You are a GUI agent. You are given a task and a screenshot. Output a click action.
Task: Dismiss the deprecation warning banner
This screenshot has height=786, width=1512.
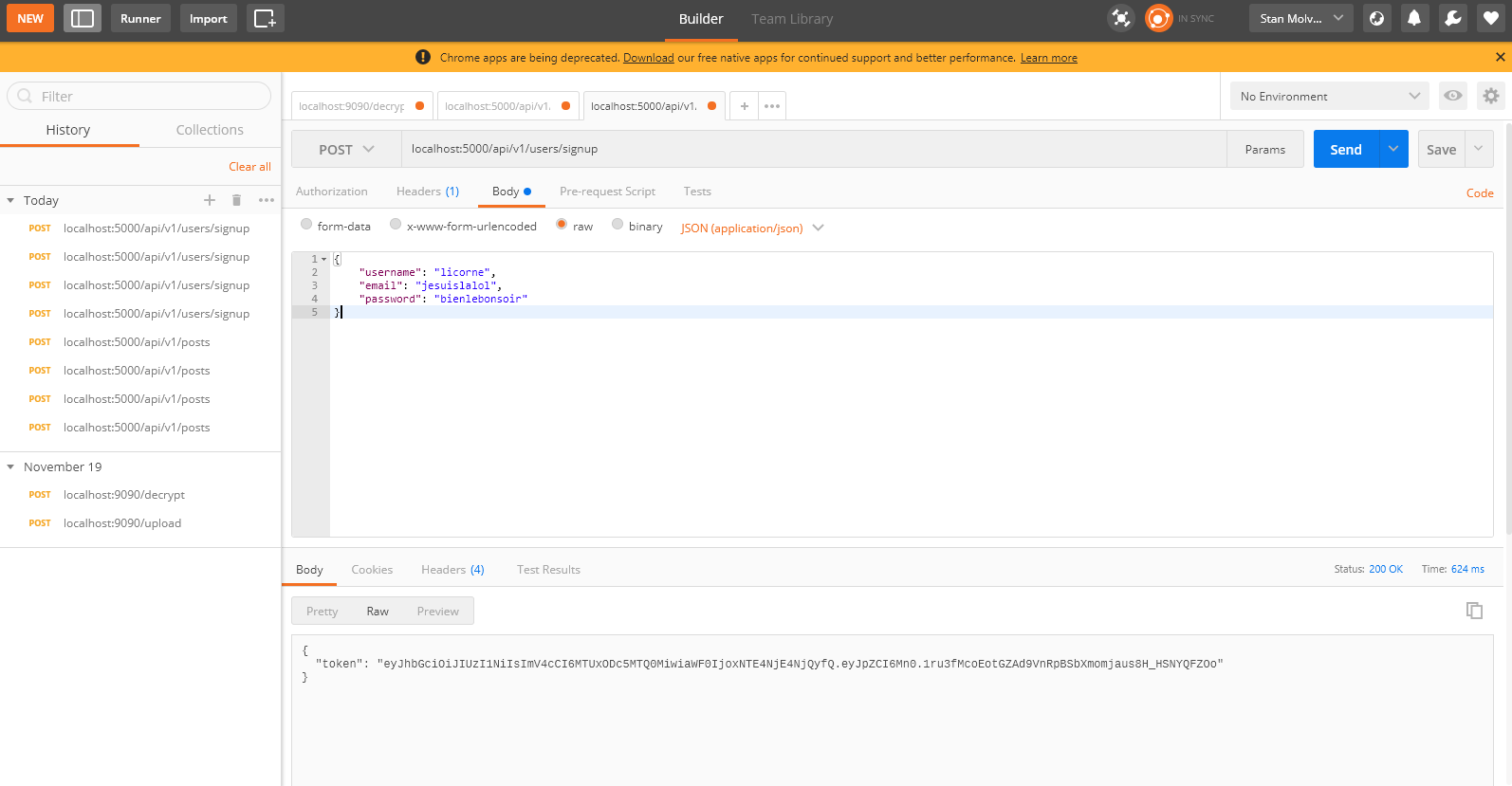(x=1500, y=57)
